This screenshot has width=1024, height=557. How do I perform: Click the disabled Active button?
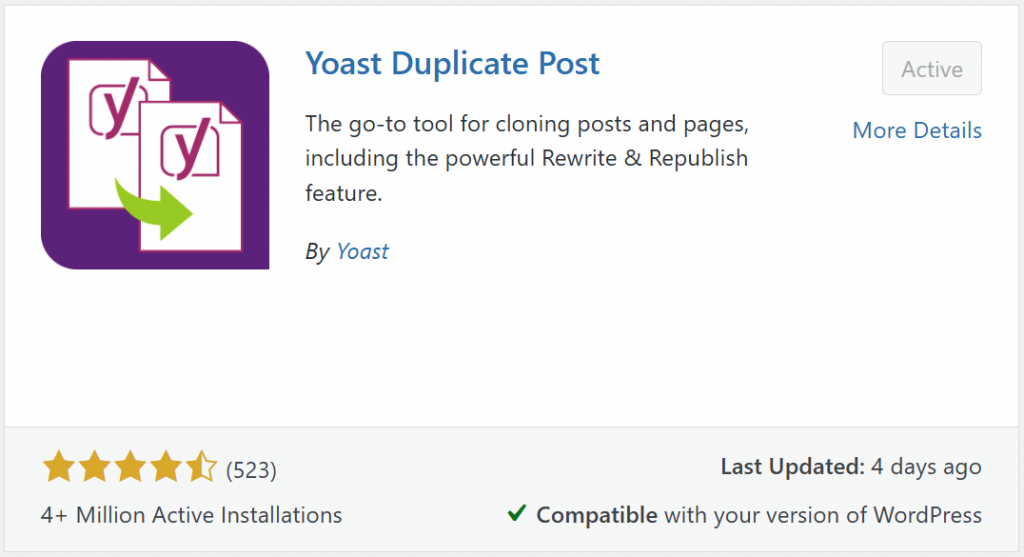point(931,69)
